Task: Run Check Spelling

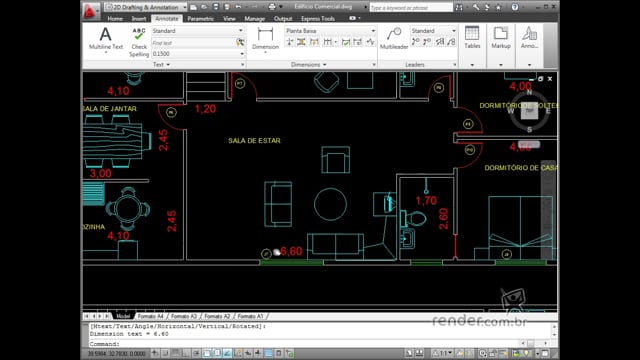Action: coord(139,42)
